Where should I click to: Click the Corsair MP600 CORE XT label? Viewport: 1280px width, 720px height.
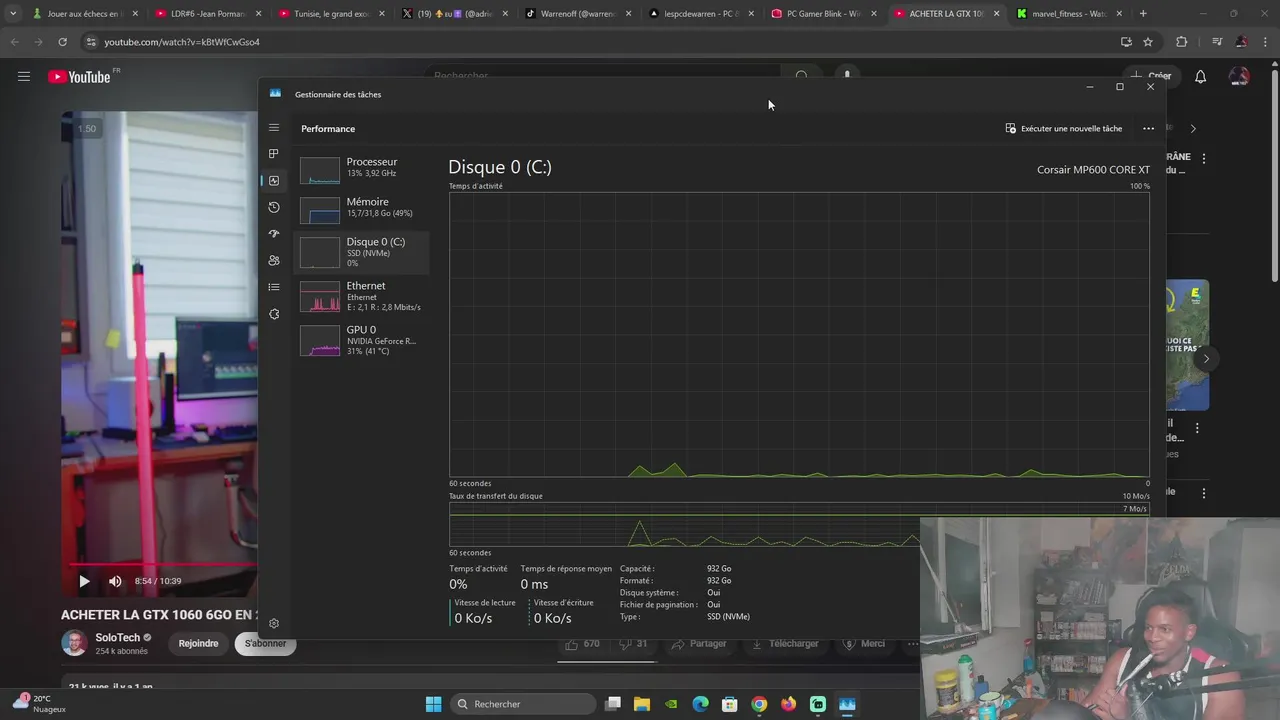click(1093, 170)
